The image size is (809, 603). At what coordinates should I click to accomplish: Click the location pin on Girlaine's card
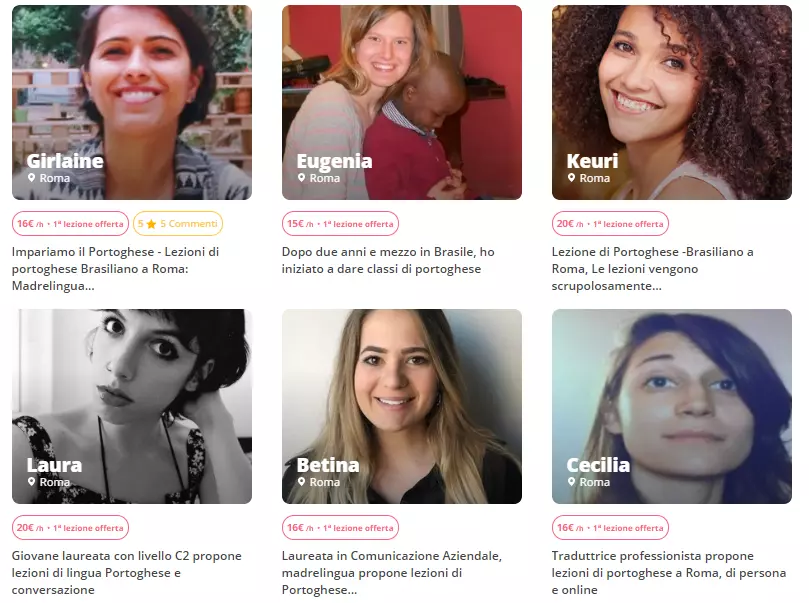32,178
